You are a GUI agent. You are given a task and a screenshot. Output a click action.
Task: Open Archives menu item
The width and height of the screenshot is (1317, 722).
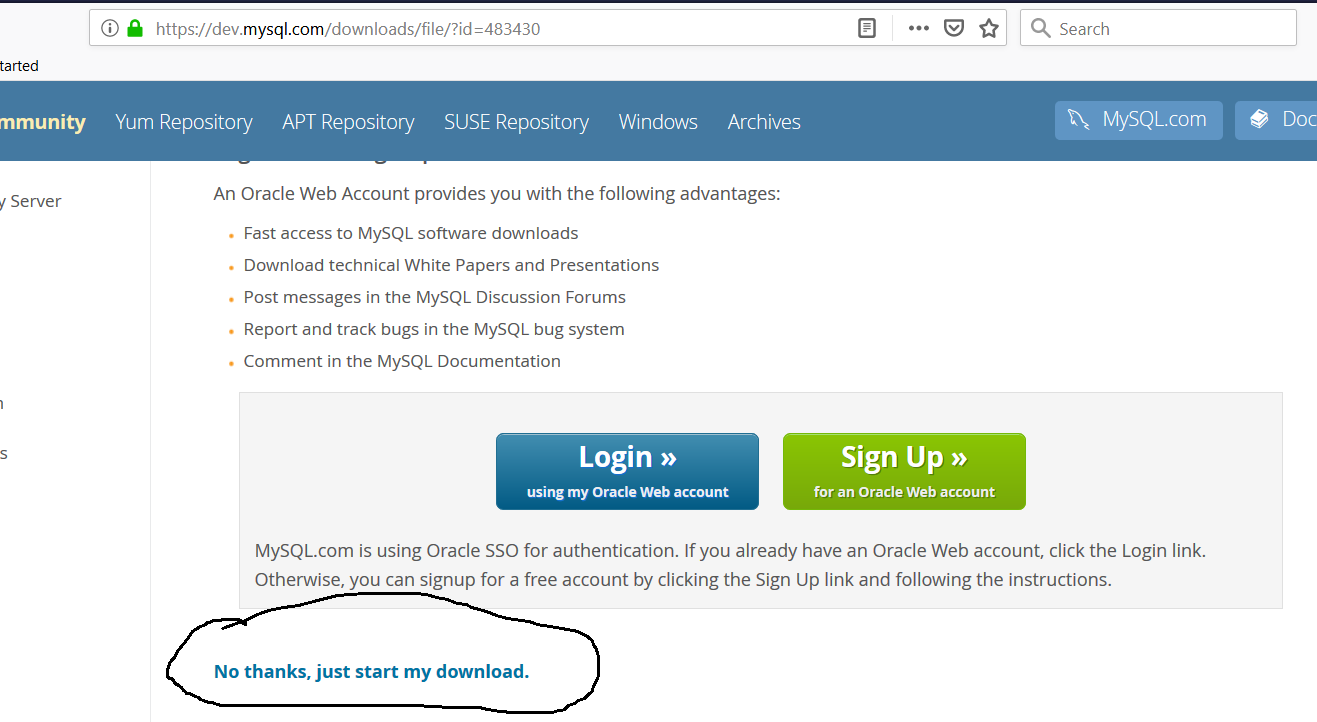[x=764, y=122]
